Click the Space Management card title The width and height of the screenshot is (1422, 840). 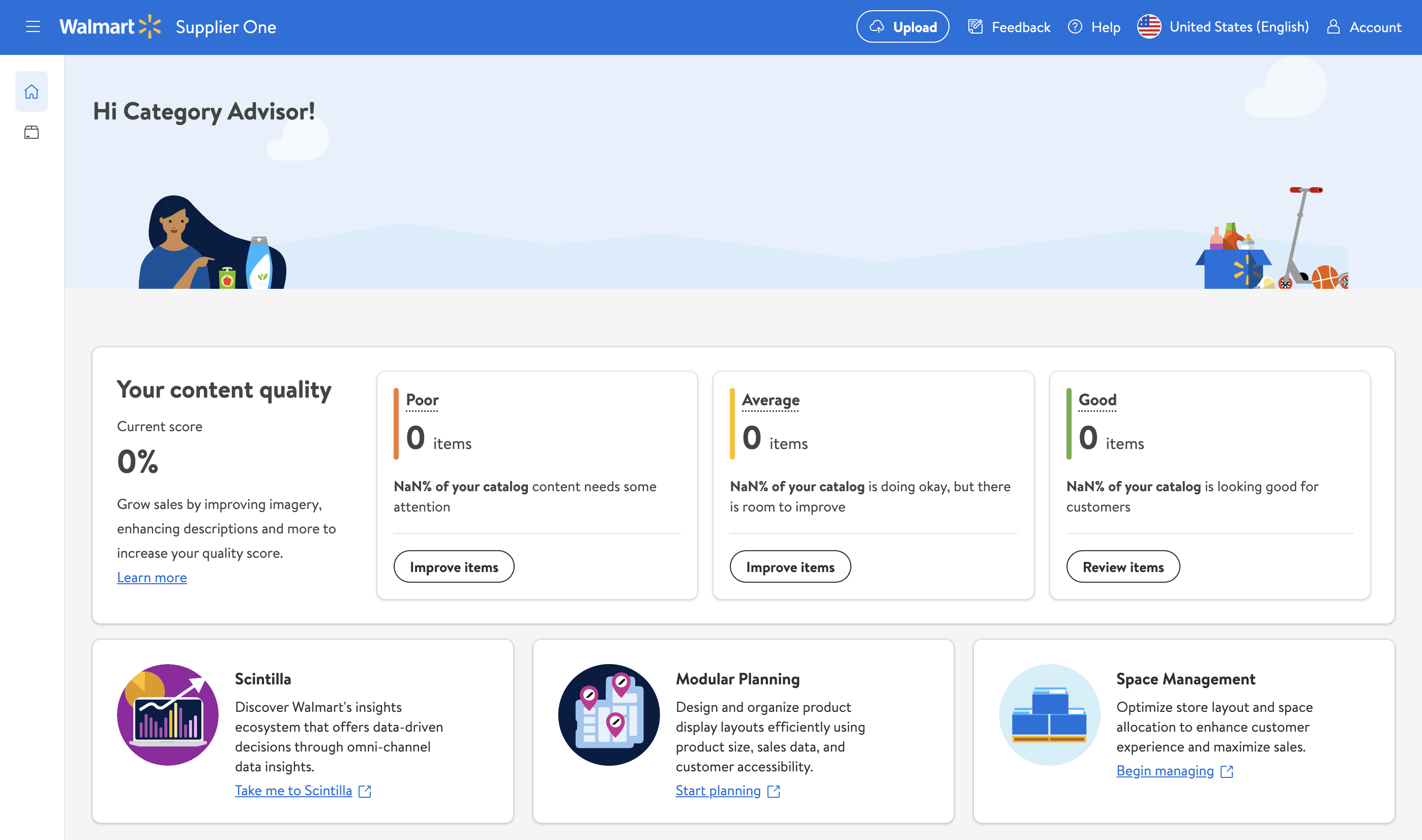click(x=1186, y=679)
